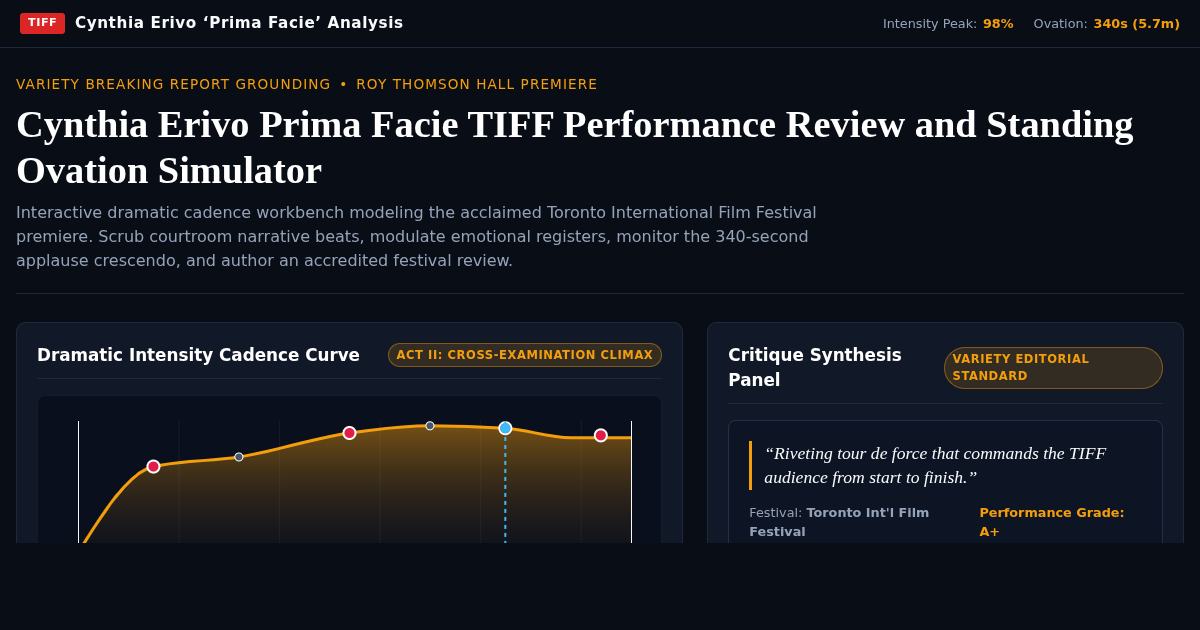Click the header title Cynthia Erivo 'Prima Facie' Analysis
The image size is (1200, 630).
[239, 23]
